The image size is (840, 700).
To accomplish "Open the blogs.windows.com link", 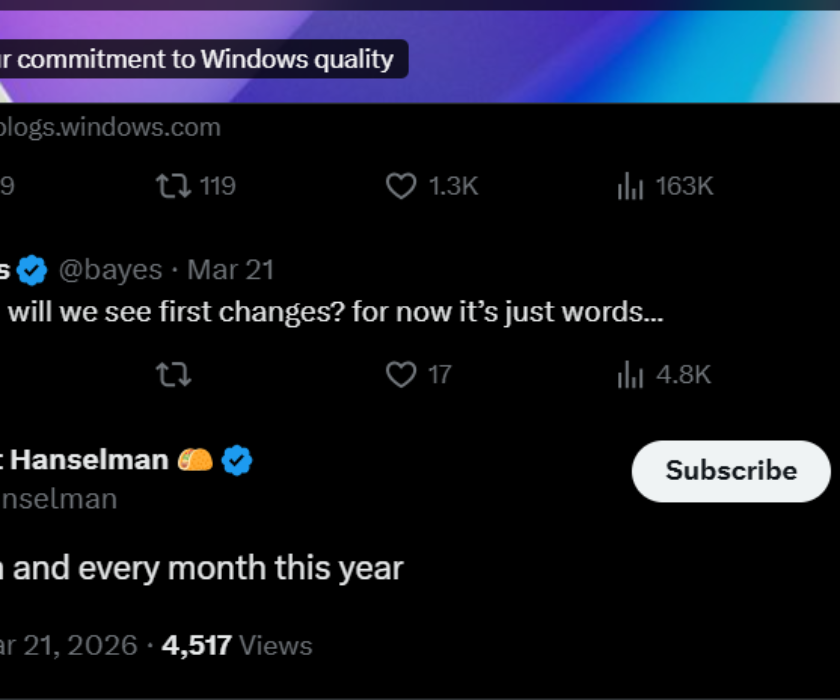I will (x=110, y=127).
